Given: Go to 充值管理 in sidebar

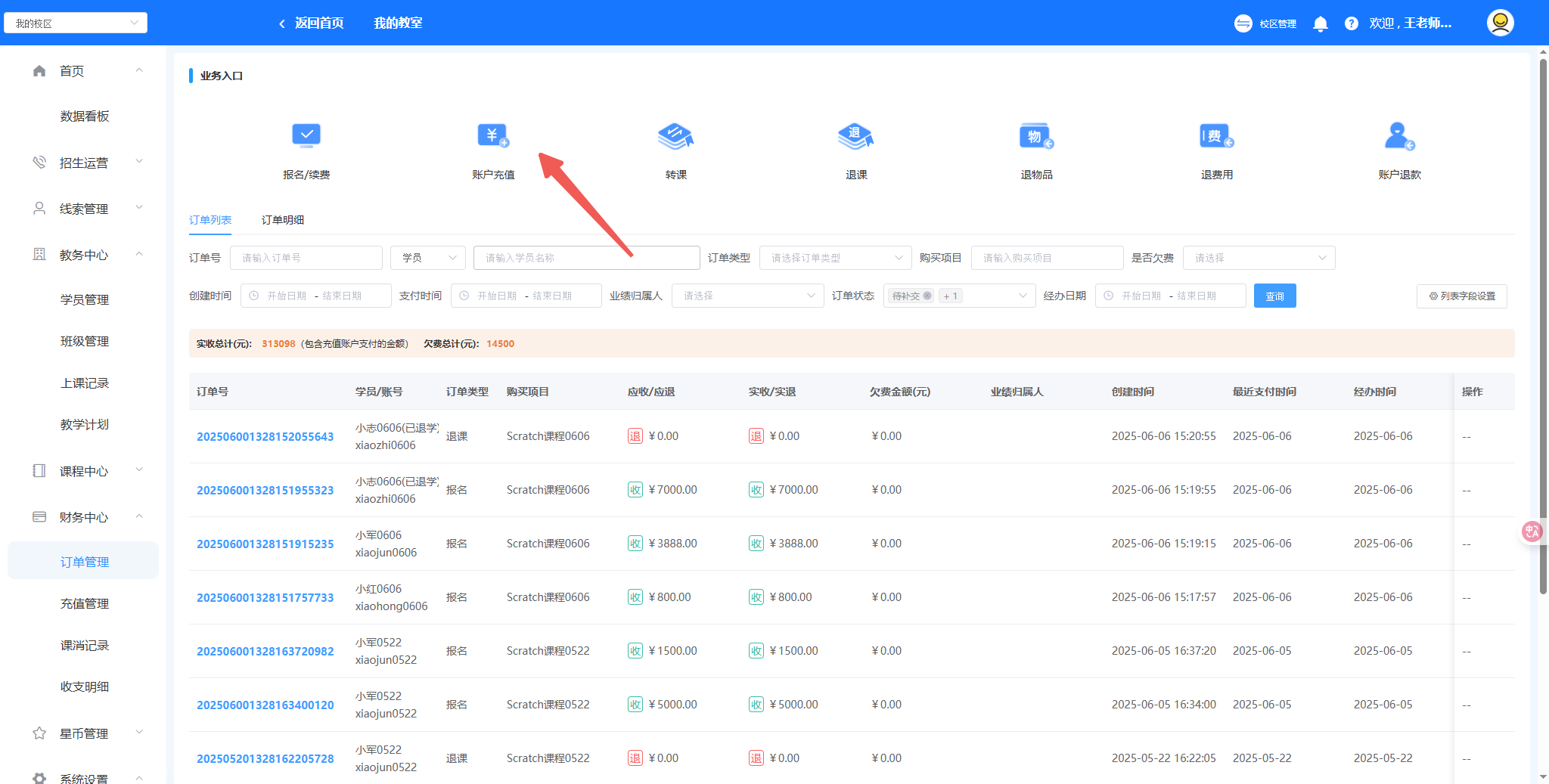Looking at the screenshot, I should click(85, 603).
